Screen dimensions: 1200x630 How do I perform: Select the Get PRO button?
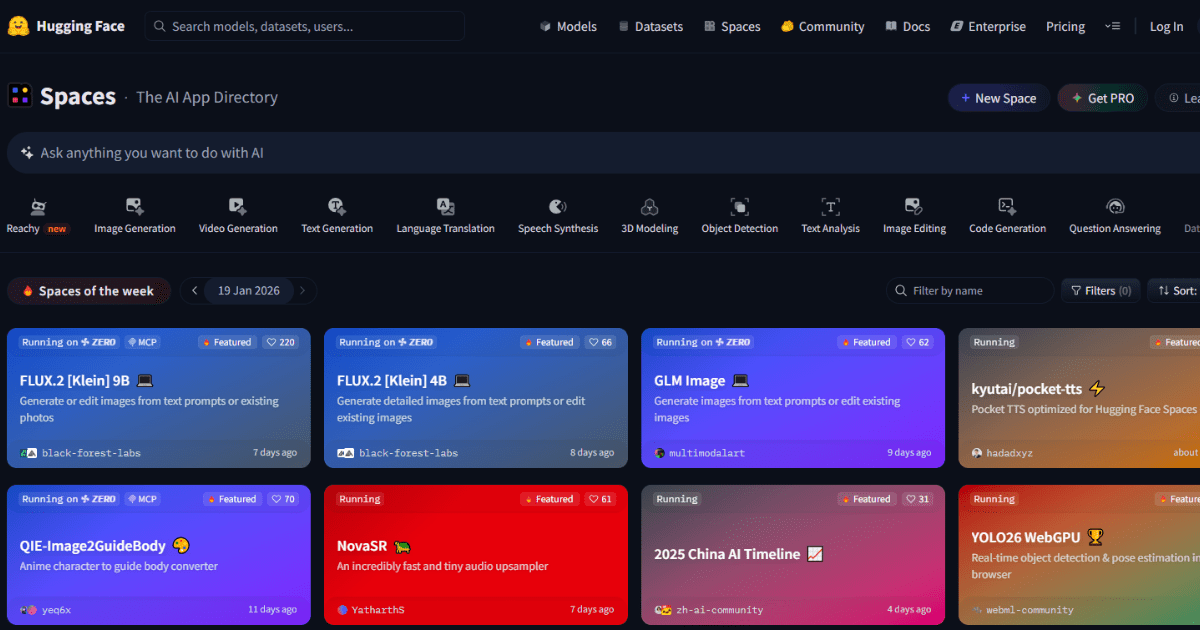[x=1101, y=97]
